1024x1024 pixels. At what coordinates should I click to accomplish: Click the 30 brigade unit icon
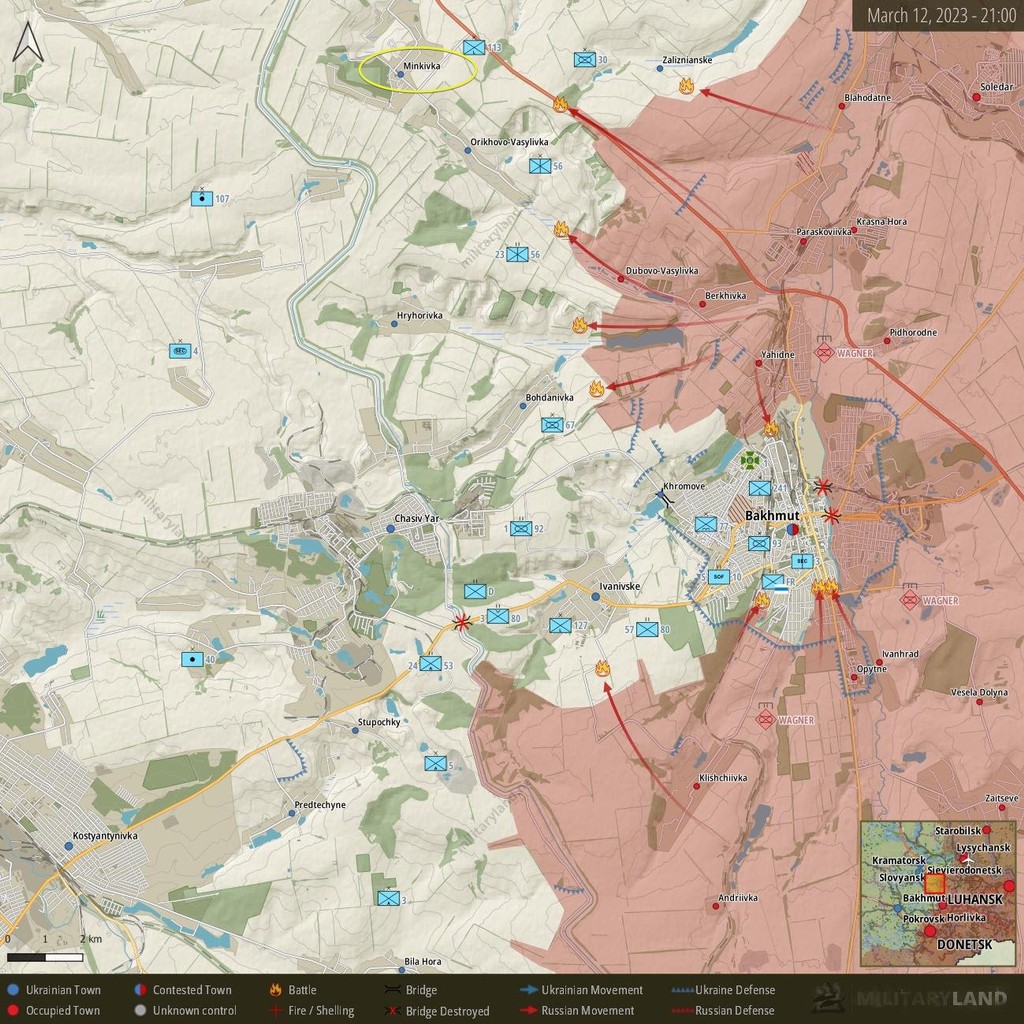pos(585,59)
